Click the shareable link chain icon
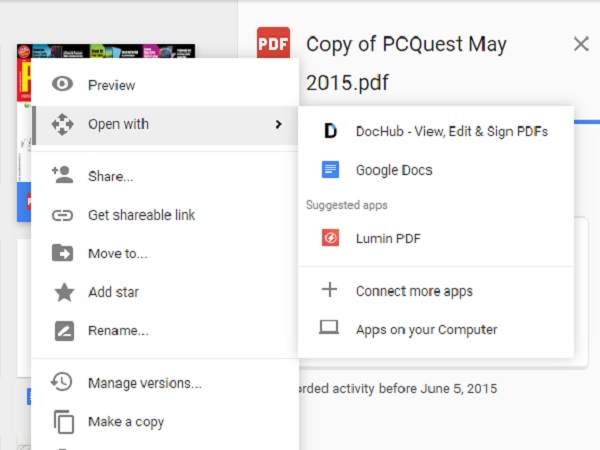Screen dimensions: 600x450 [x=62, y=215]
